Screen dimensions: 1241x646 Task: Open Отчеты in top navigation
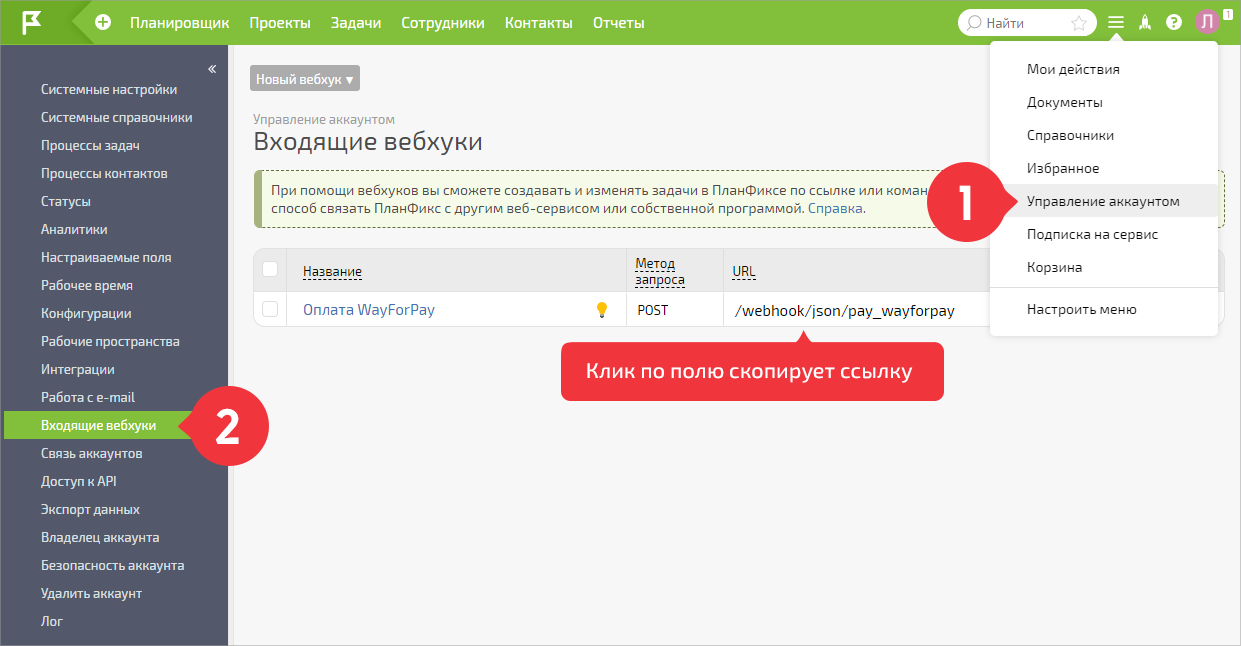(x=619, y=22)
